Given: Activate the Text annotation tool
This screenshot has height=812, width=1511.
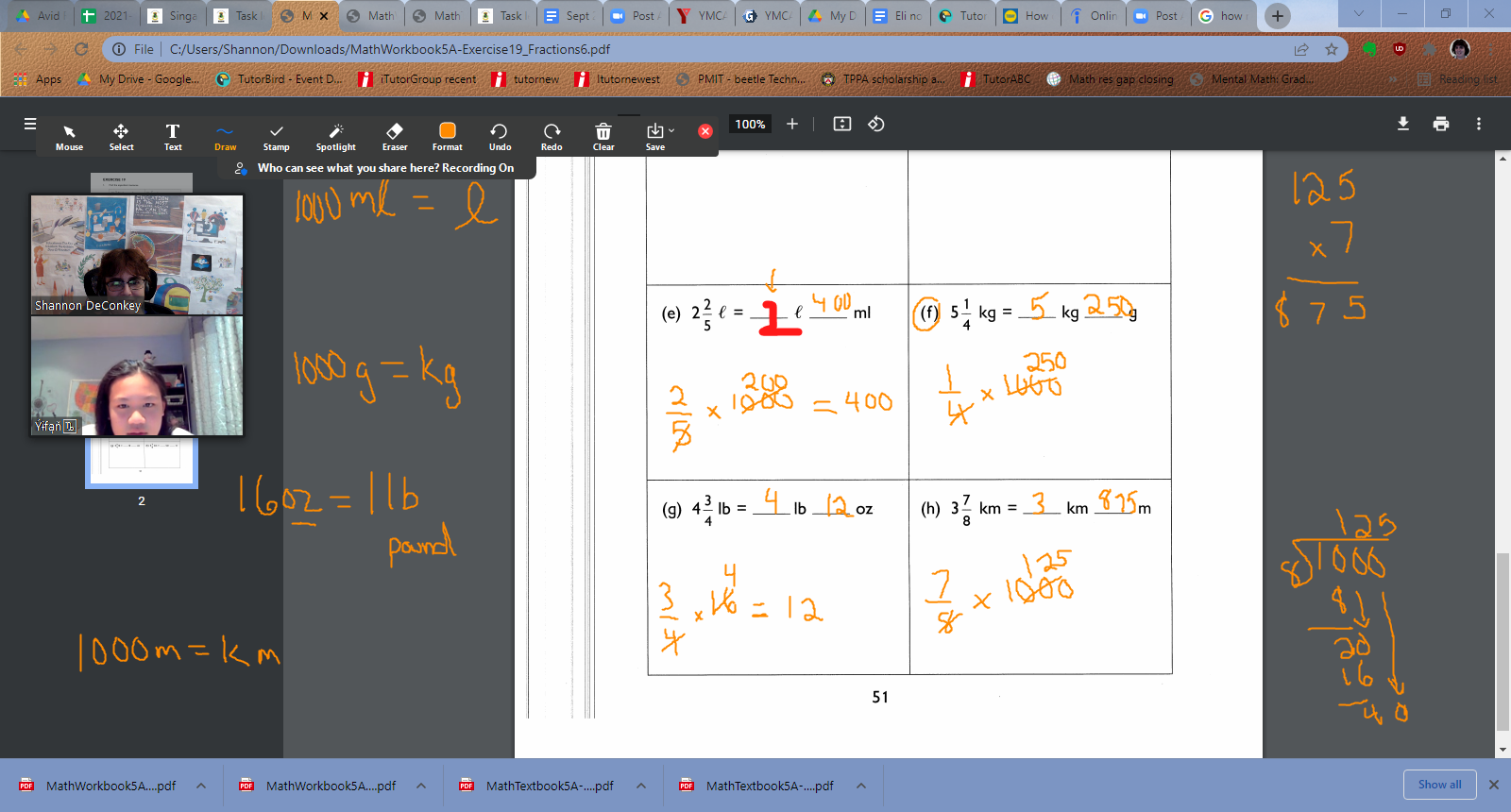Looking at the screenshot, I should [x=173, y=137].
